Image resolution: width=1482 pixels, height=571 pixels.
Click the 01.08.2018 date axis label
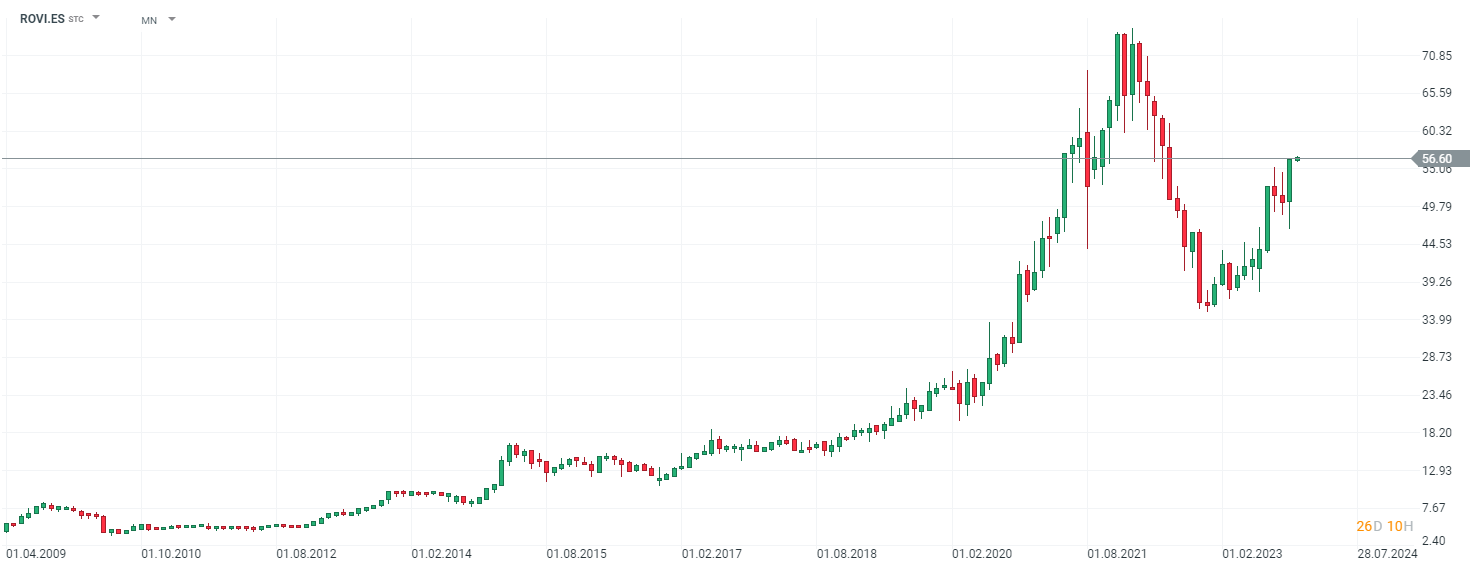[x=847, y=553]
